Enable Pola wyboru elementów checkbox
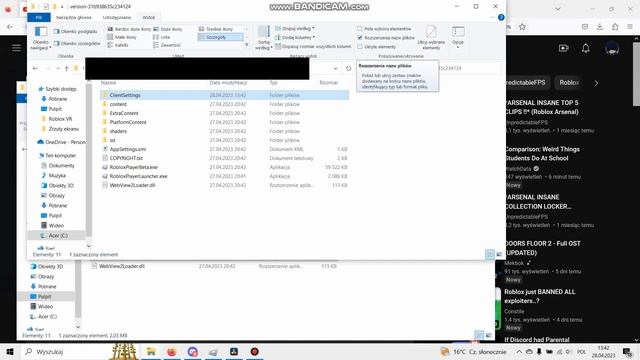The width and height of the screenshot is (640, 360). coord(360,29)
